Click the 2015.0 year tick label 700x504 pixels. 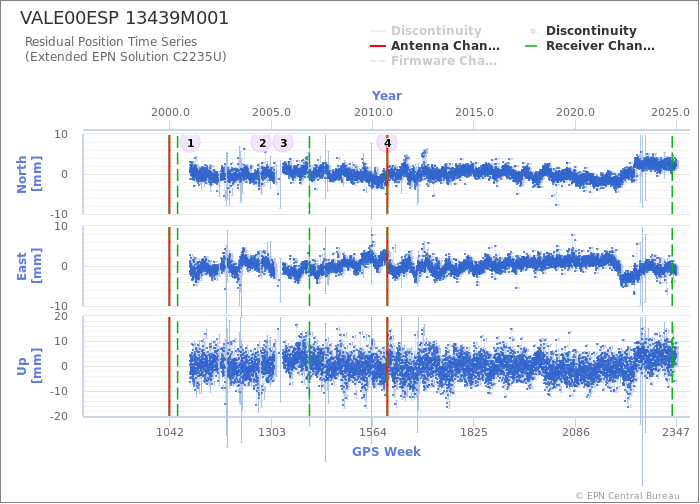click(x=474, y=112)
